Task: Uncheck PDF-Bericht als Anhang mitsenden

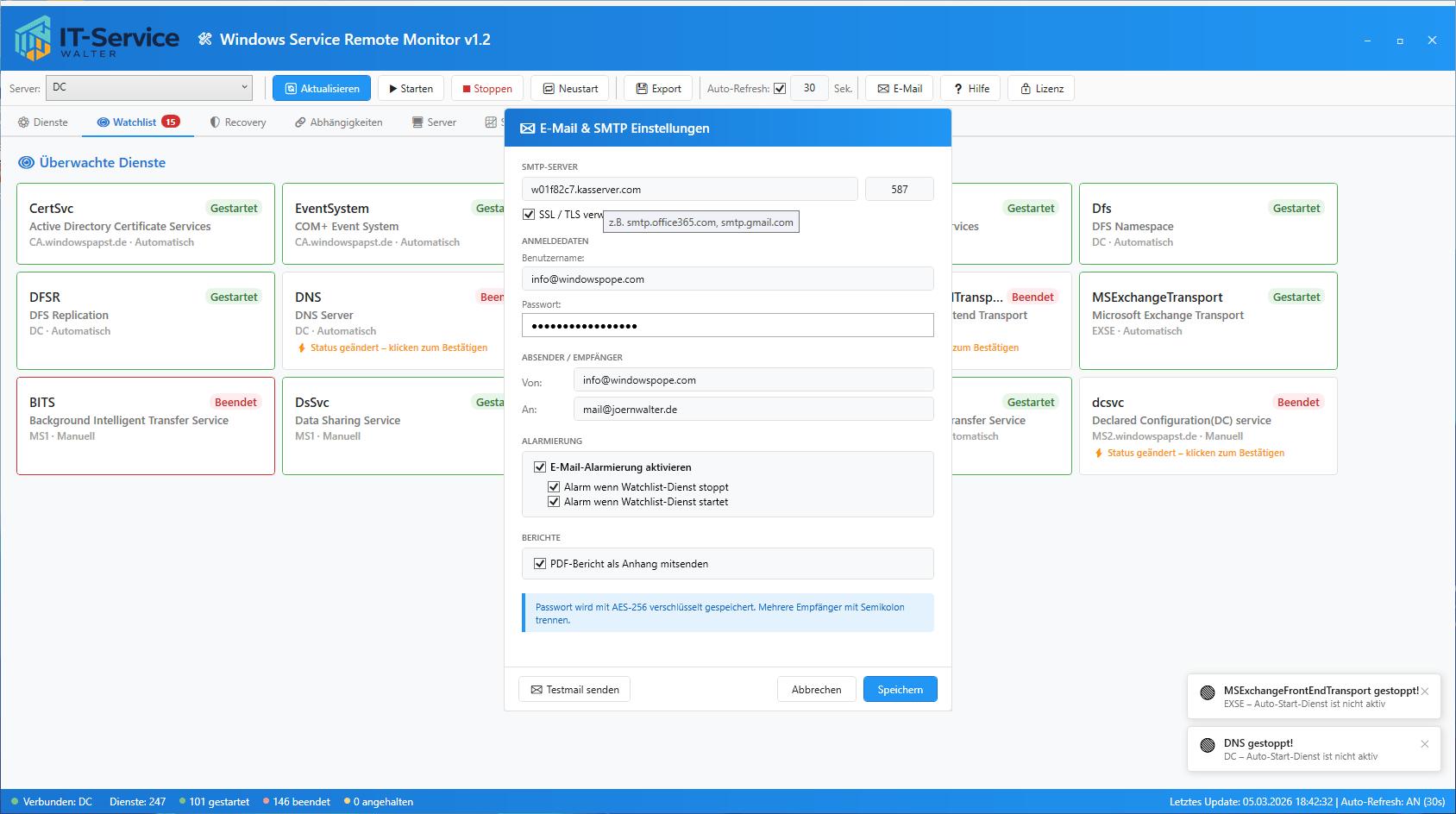Action: (540, 564)
